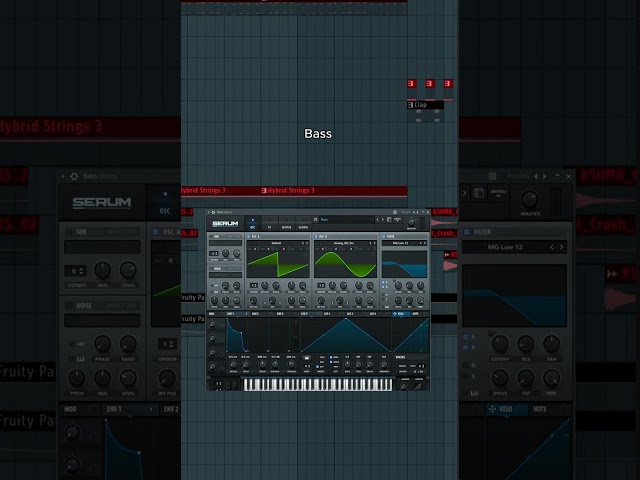The height and width of the screenshot is (480, 640).
Task: Open the plugin window arrow menu
Action: 208,212
